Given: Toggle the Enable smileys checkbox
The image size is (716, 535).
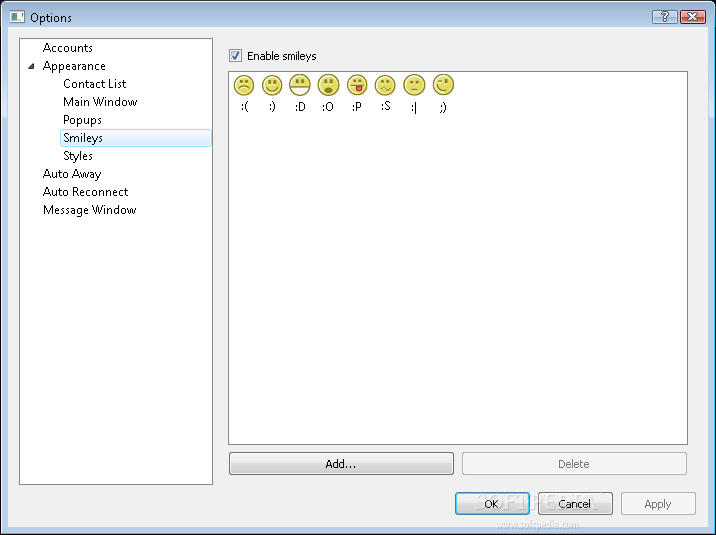Looking at the screenshot, I should point(236,56).
